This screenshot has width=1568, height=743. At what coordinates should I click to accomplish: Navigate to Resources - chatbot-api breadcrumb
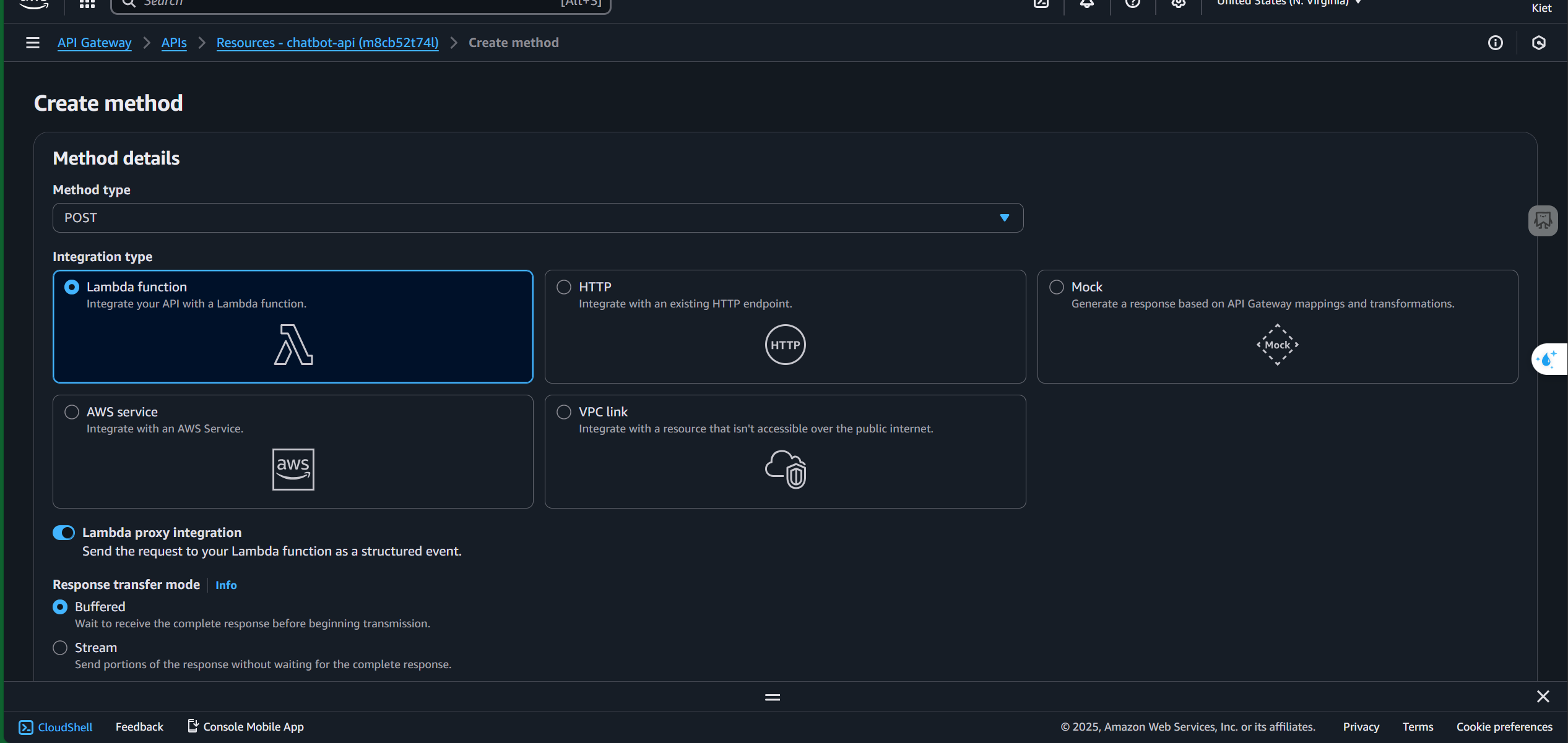[x=327, y=43]
